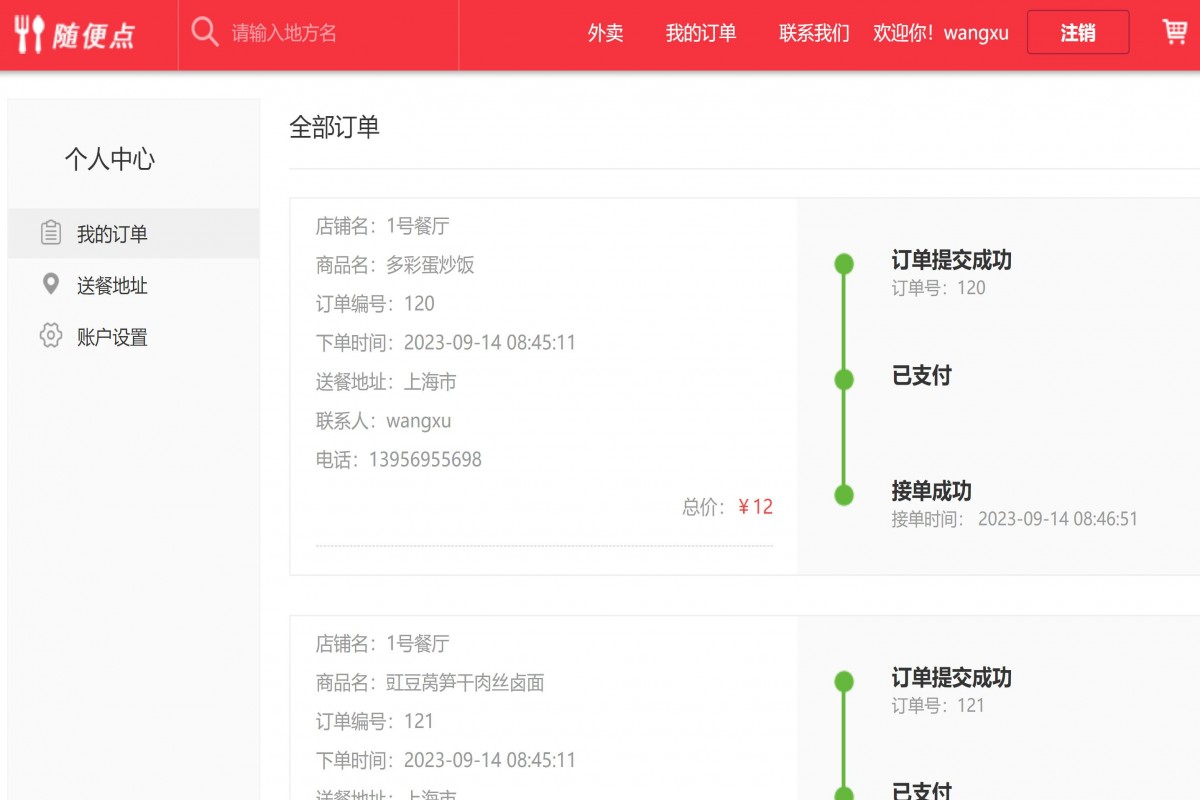The image size is (1200, 800).
Task: Open 我的订单 in the top navigation bar
Action: coord(701,33)
